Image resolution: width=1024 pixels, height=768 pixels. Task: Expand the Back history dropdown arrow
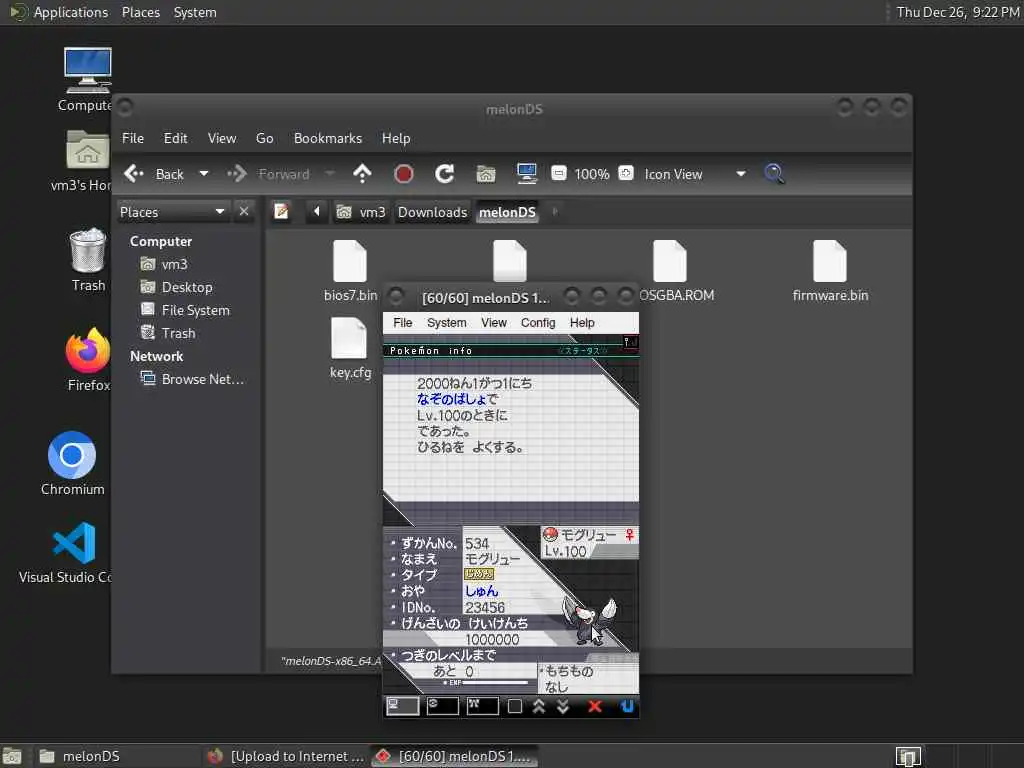click(x=204, y=174)
